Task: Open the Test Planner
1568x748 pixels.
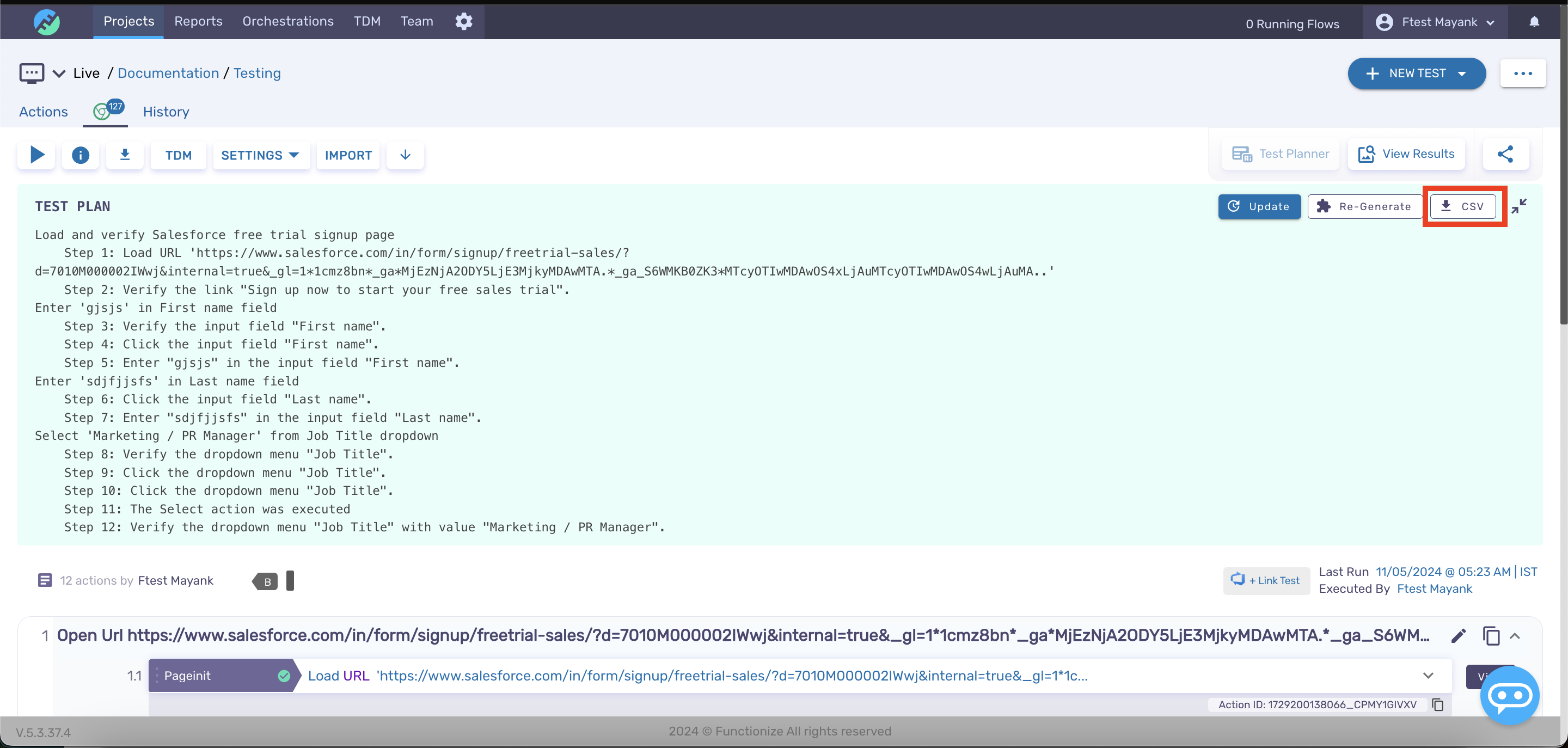Action: point(1280,154)
